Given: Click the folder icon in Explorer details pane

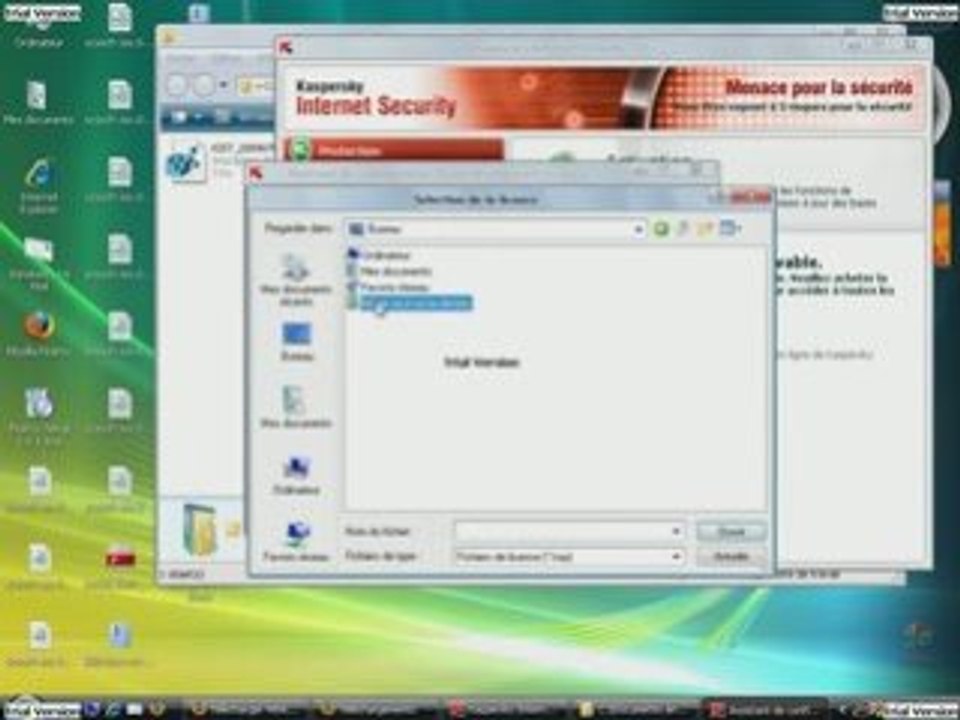Looking at the screenshot, I should pyautogui.click(x=200, y=529).
